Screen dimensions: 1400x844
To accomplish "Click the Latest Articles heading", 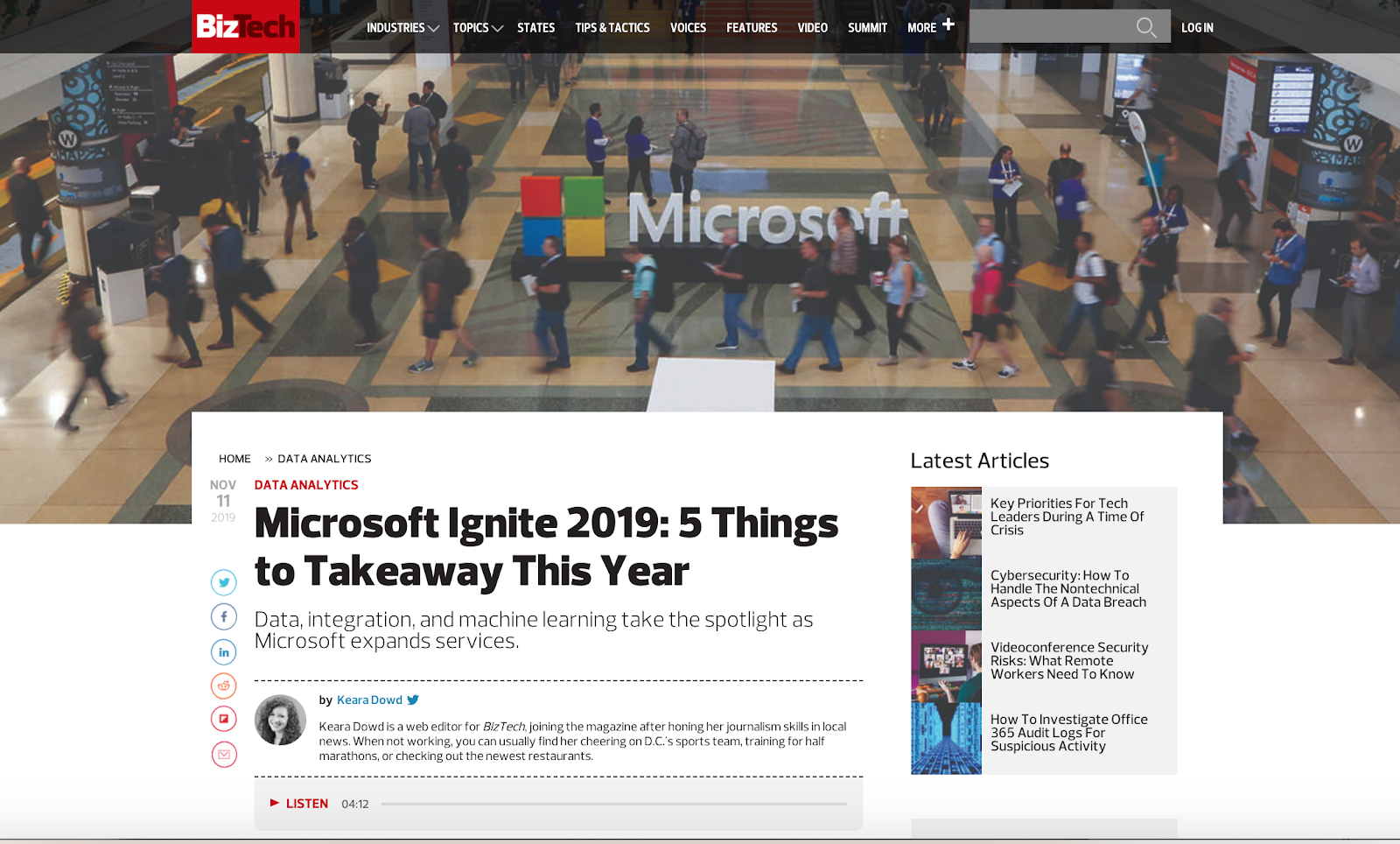I will click(980, 461).
